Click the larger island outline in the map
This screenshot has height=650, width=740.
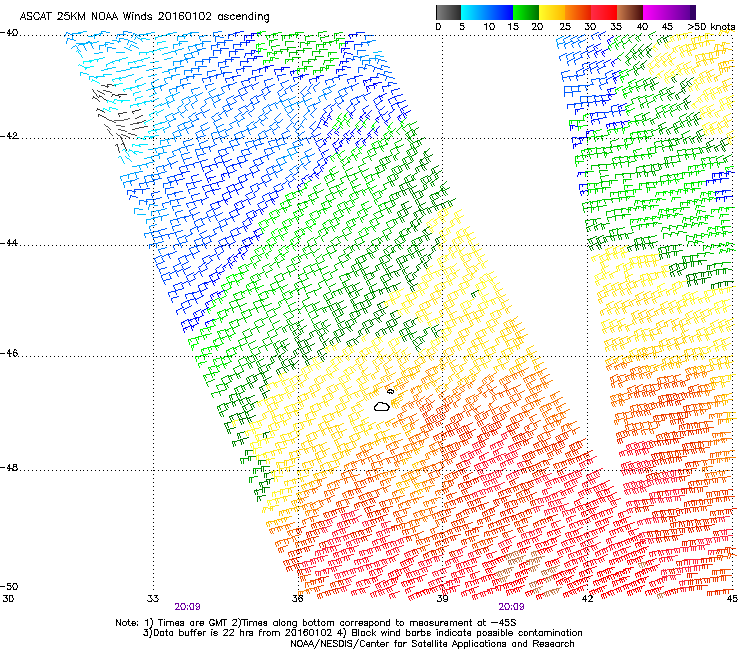(x=382, y=406)
